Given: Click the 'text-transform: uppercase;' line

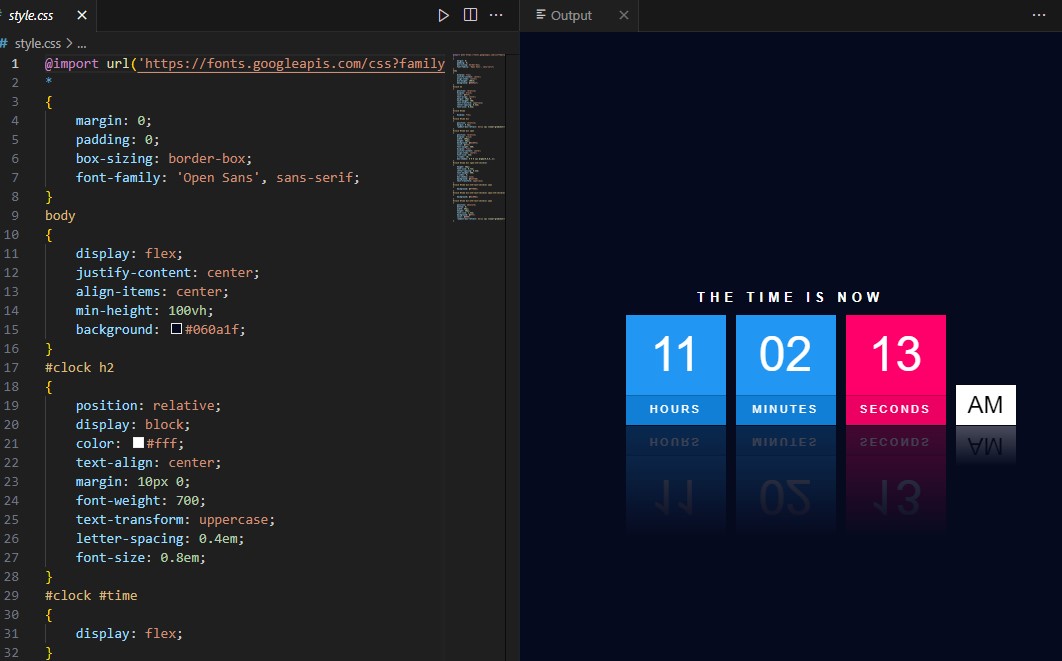Looking at the screenshot, I should click(x=175, y=519).
